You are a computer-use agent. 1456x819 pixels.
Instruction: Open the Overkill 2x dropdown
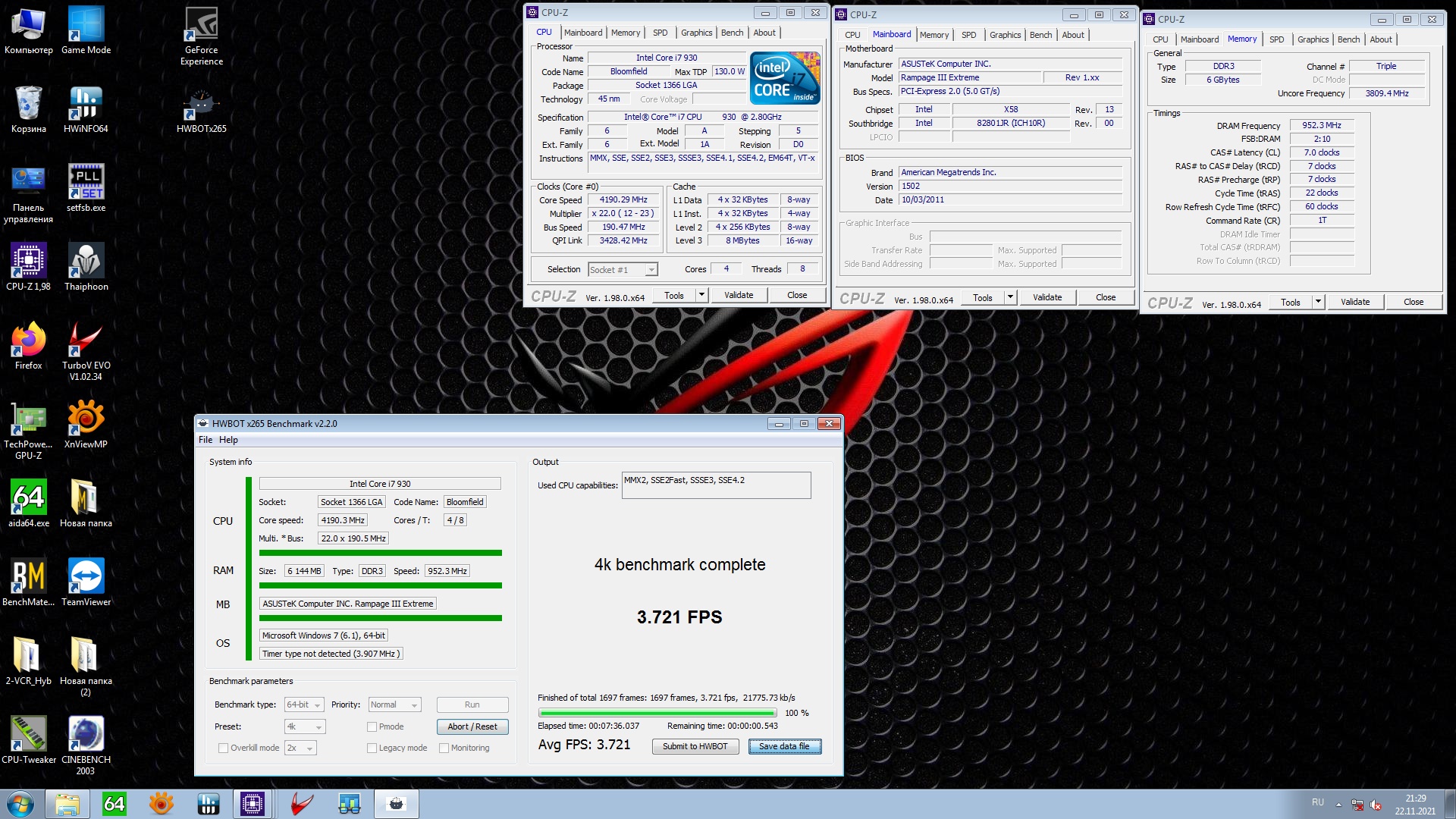(x=300, y=748)
